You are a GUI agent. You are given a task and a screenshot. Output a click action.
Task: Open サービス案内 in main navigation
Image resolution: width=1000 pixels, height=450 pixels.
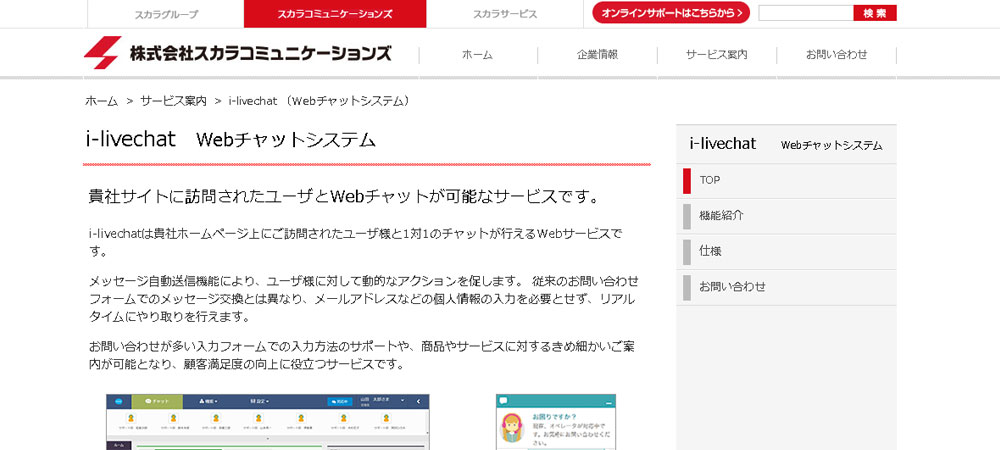click(717, 55)
